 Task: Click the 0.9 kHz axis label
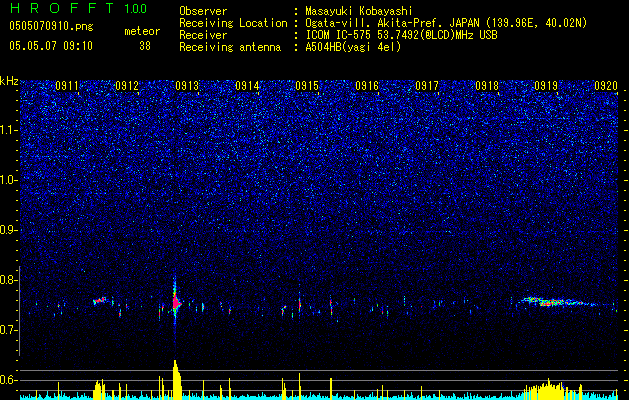coord(9,230)
